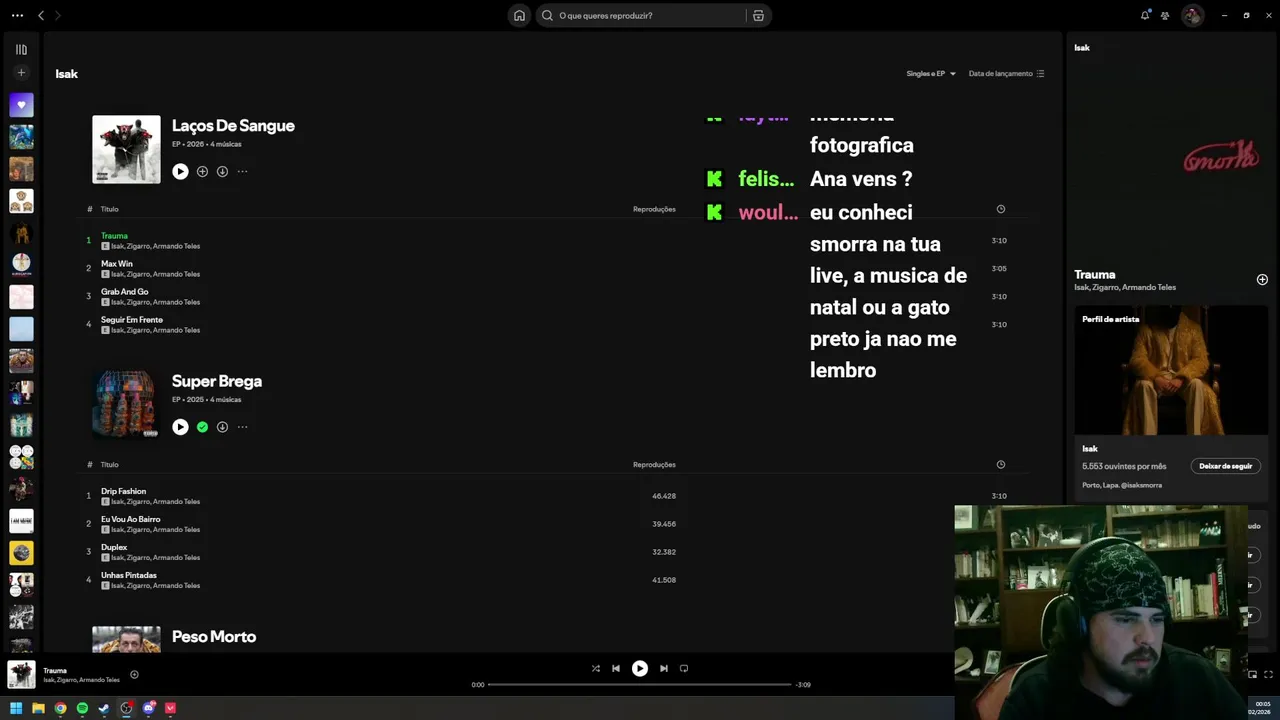Navigate back with the left arrow
The image size is (1280, 720).
point(41,15)
